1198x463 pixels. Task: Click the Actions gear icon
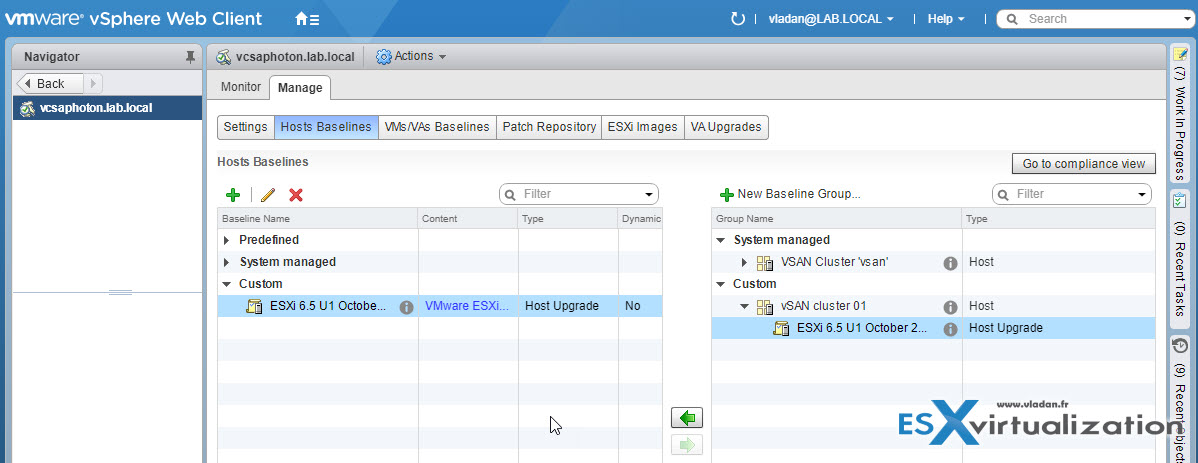[x=384, y=57]
